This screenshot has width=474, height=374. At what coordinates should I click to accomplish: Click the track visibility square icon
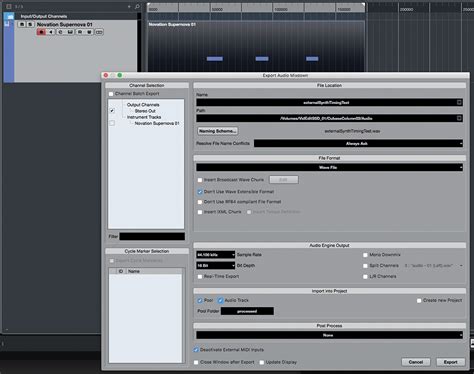tap(9, 6)
